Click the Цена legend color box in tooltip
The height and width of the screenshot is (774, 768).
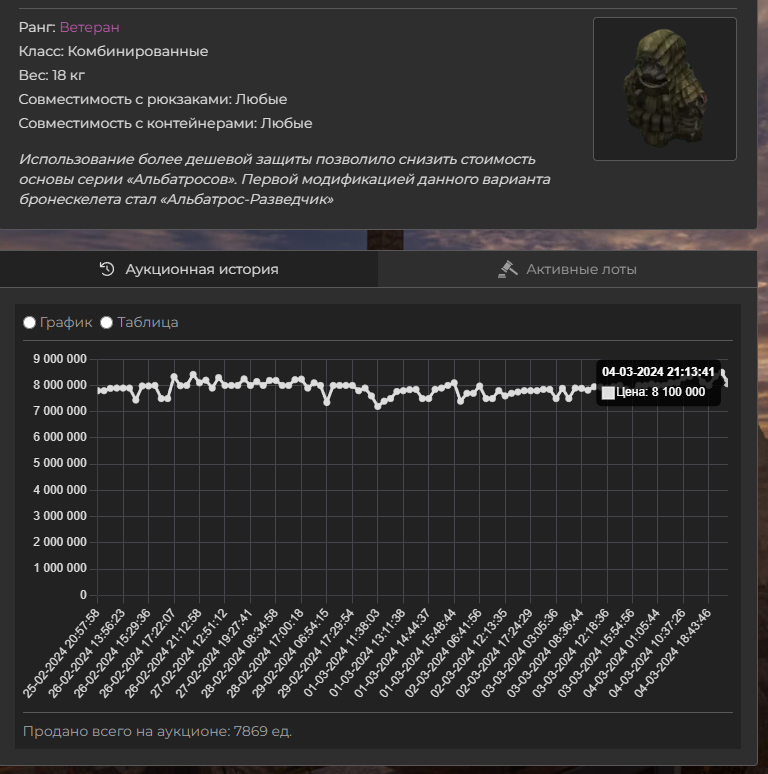coord(608,393)
